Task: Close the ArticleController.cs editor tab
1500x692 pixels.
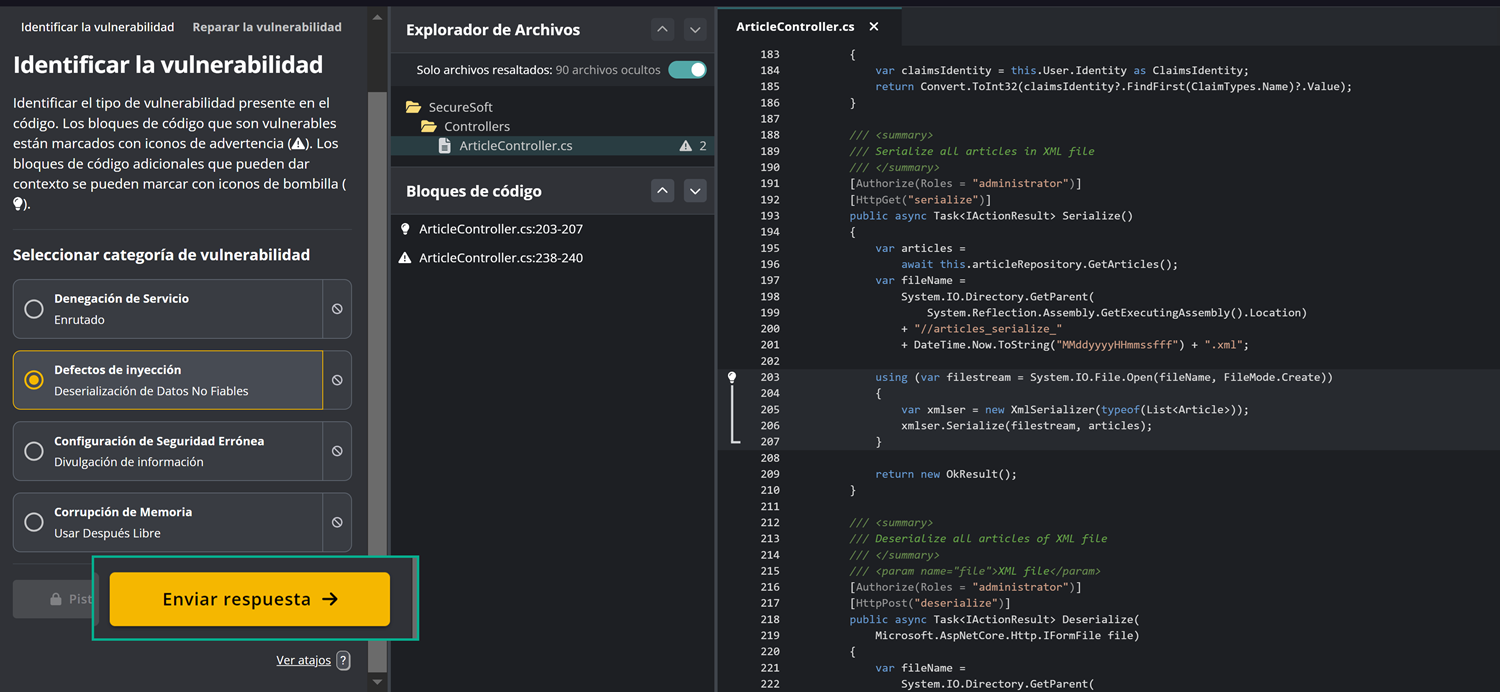Action: pos(874,27)
